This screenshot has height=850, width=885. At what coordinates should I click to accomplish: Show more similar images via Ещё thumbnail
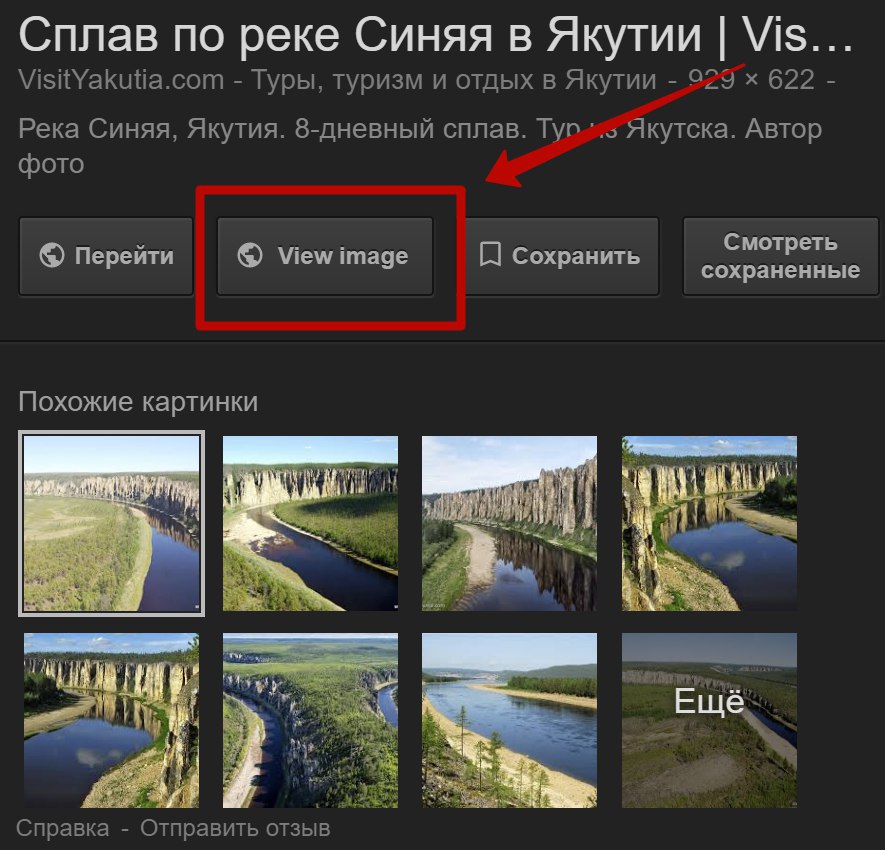[709, 720]
